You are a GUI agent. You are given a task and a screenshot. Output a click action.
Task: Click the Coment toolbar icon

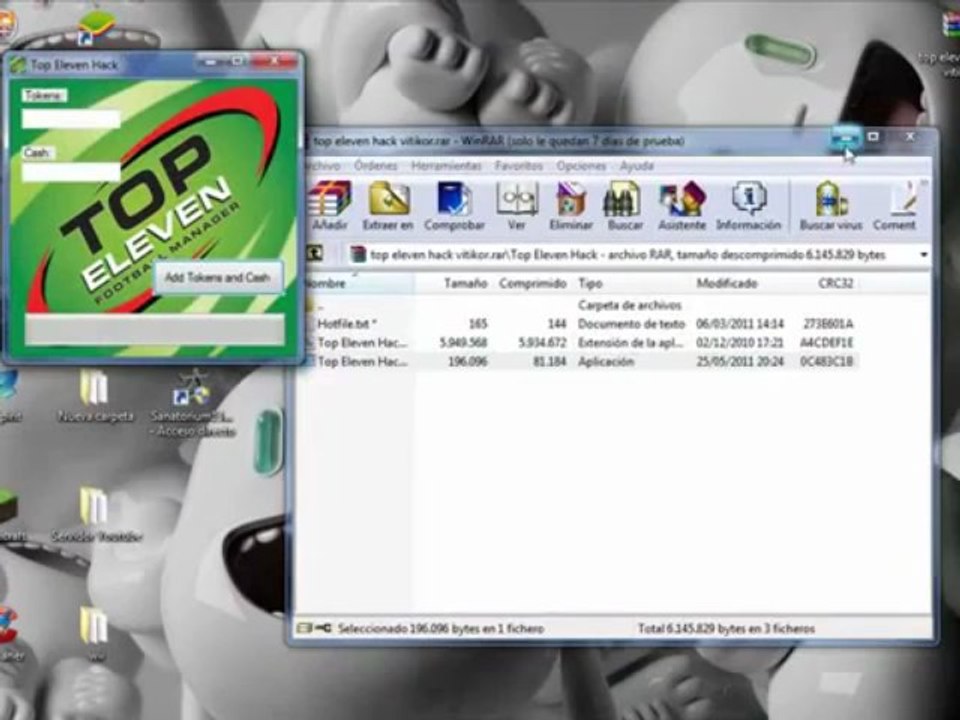click(x=895, y=206)
